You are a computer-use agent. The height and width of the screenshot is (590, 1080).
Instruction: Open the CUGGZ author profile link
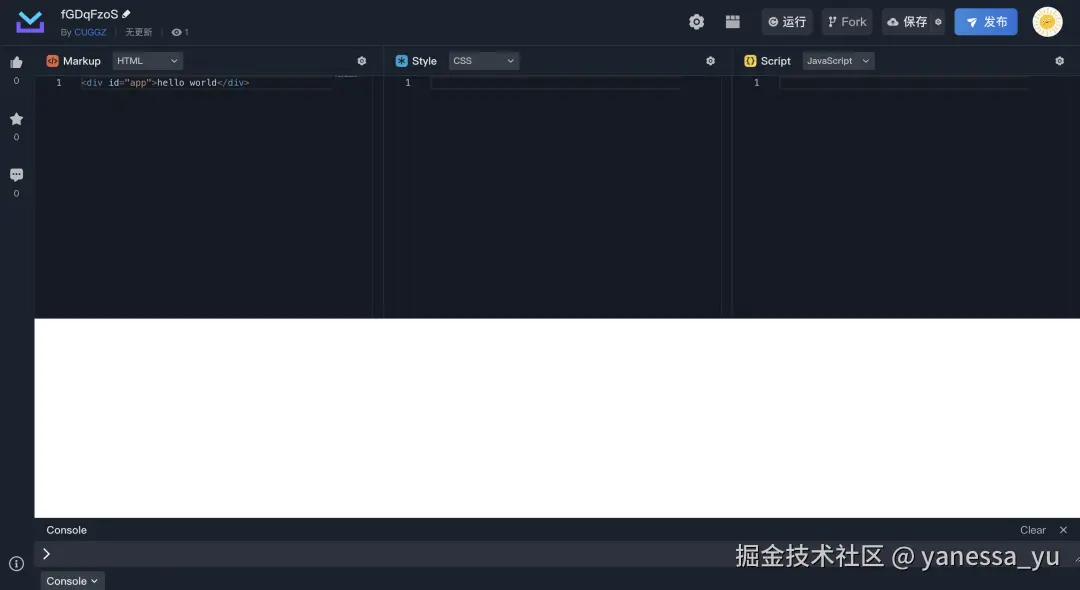tap(89, 32)
